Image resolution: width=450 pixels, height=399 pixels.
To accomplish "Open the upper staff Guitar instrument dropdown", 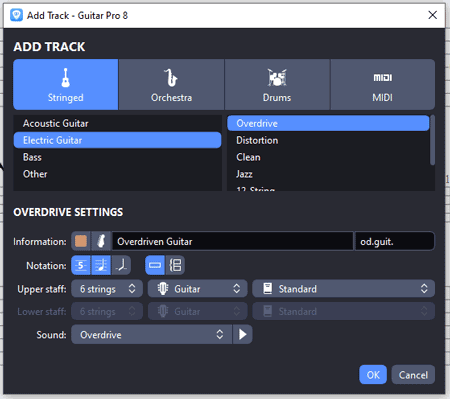I will 198,289.
